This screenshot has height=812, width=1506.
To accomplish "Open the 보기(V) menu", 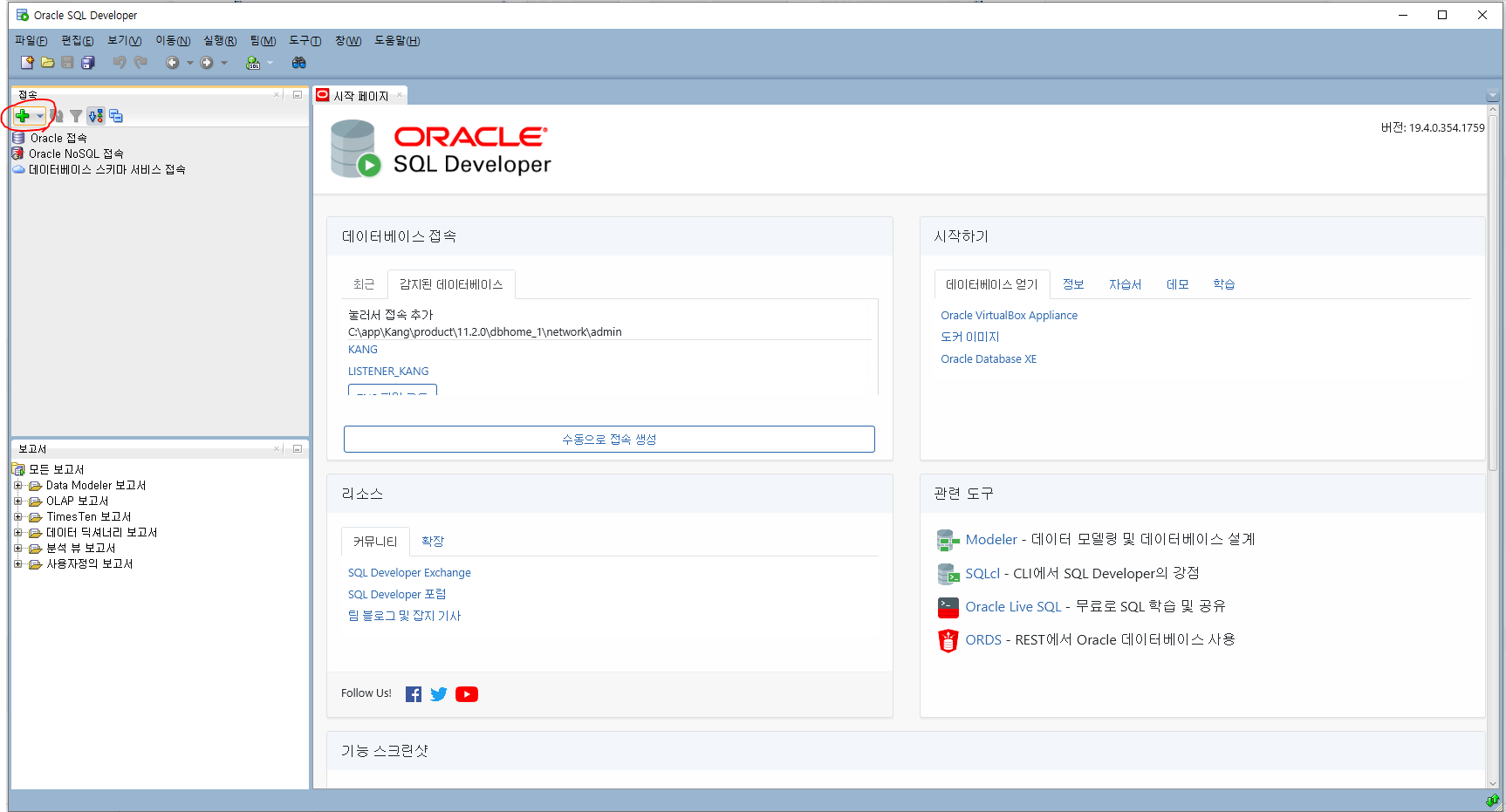I will coord(125,41).
